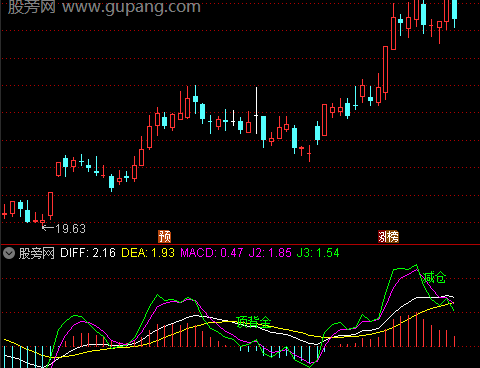Expand the indicator panel dropdown arrow
The width and height of the screenshot is (480, 368).
(x=9, y=253)
